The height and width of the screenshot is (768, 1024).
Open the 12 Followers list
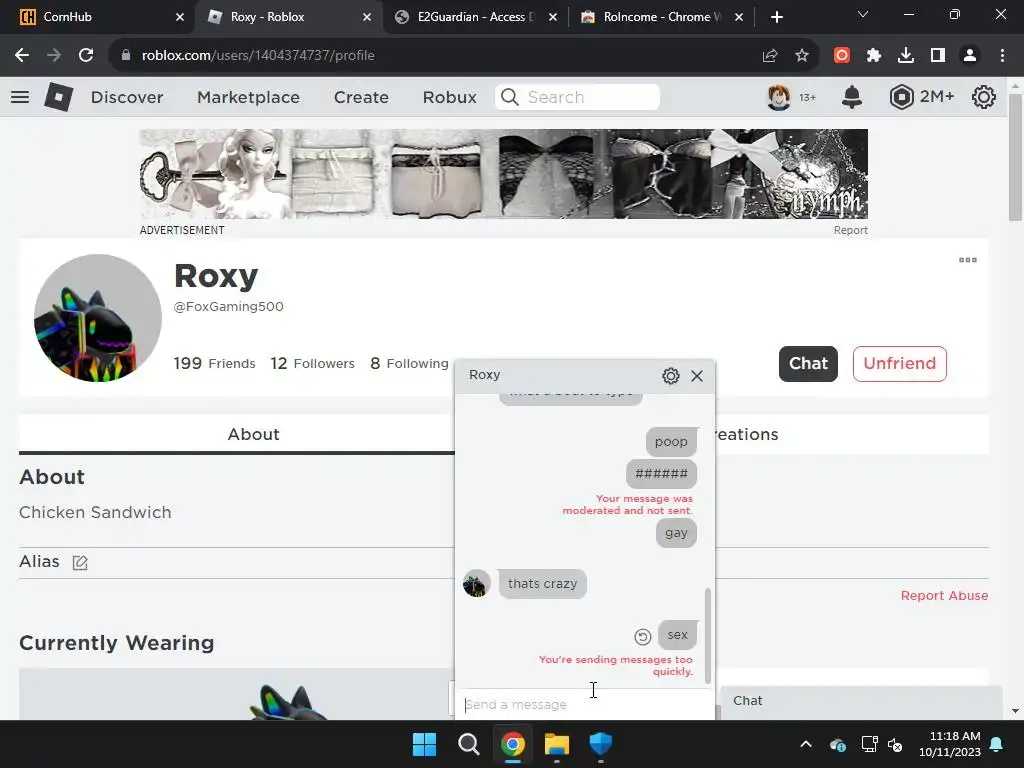pyautogui.click(x=312, y=363)
